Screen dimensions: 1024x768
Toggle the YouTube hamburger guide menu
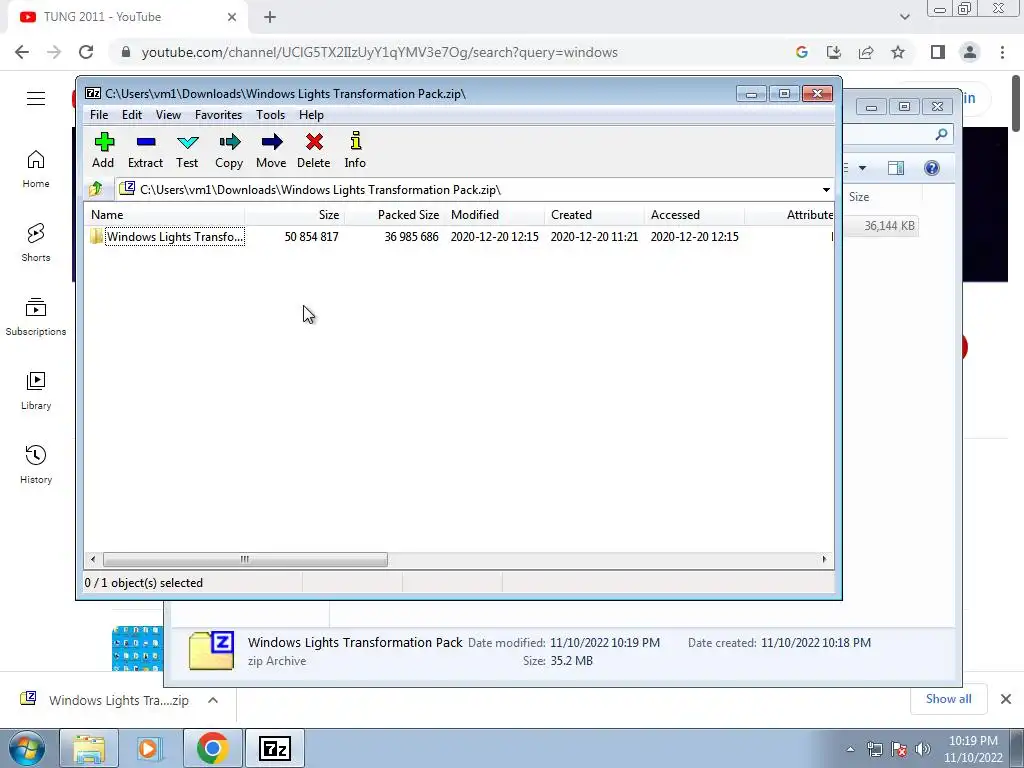pos(36,99)
